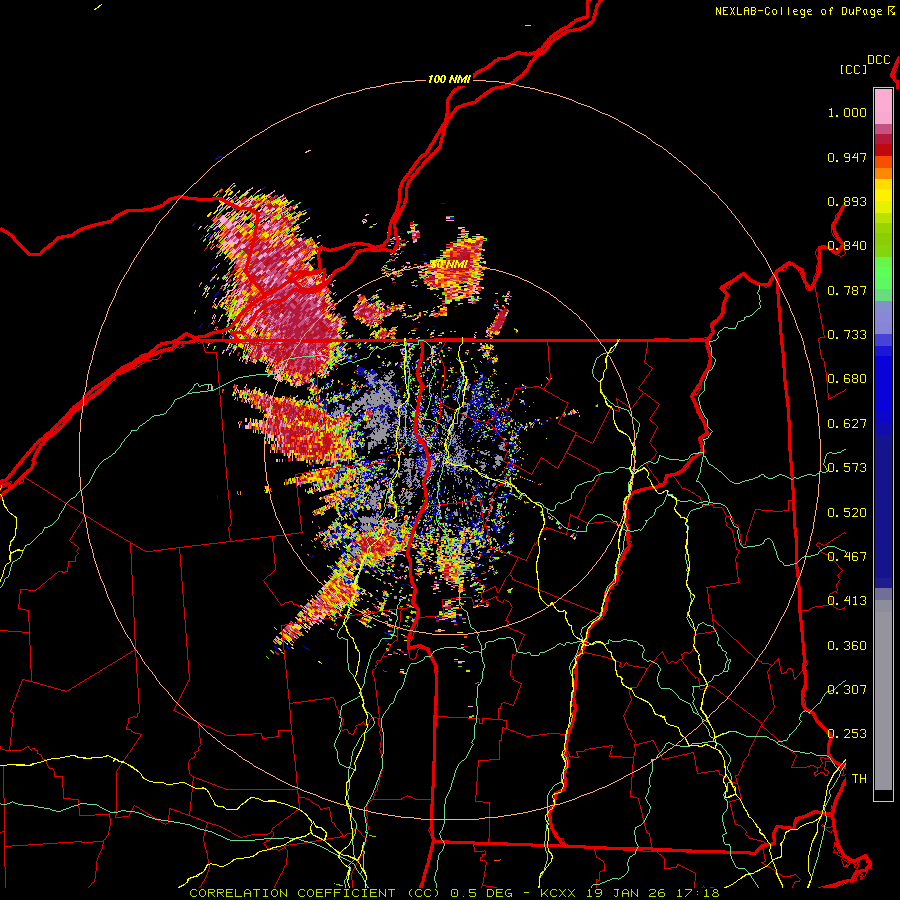Click the 19 JAN 26 date text
900x900 pixels.
pos(627,893)
